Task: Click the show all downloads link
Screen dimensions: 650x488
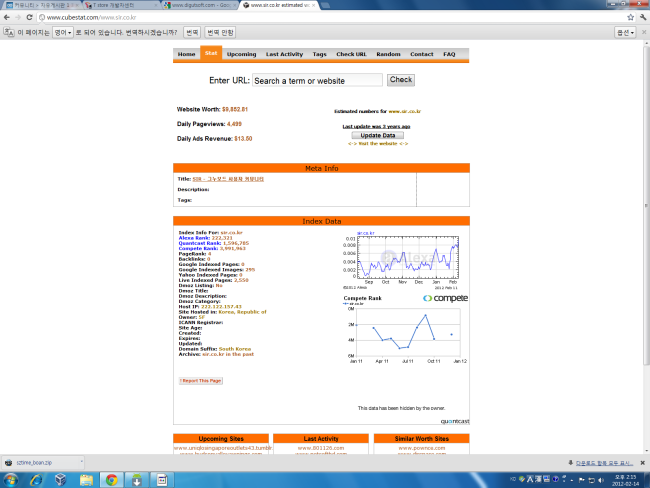Action: [604, 463]
